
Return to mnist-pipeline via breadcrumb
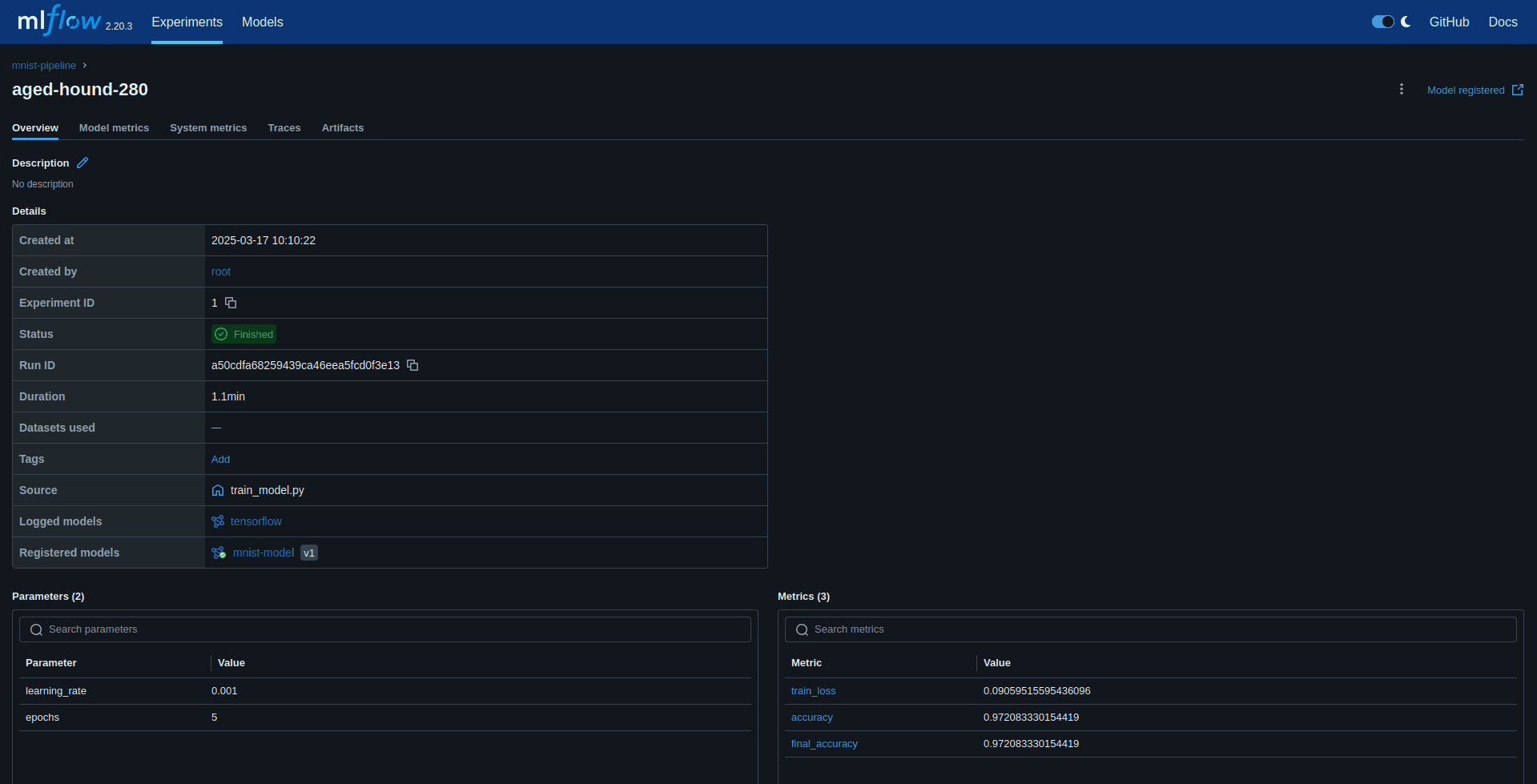click(x=44, y=65)
